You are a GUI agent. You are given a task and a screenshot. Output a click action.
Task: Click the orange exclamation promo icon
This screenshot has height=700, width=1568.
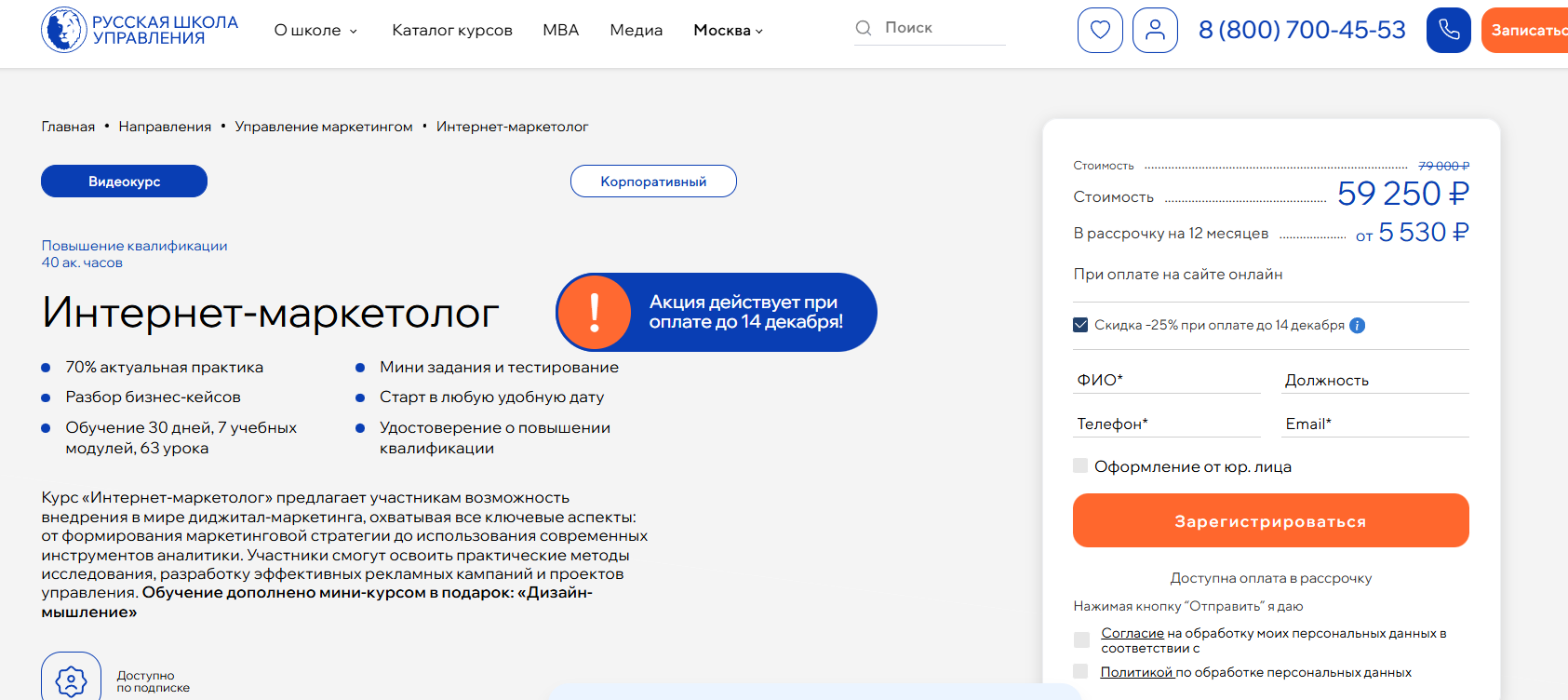(594, 312)
